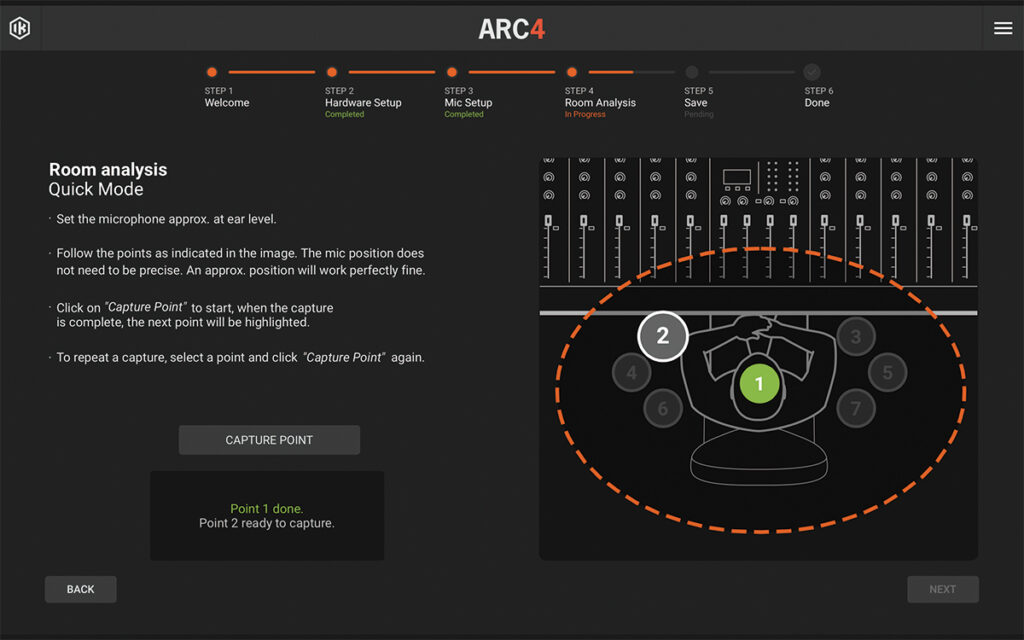Image resolution: width=1024 pixels, height=640 pixels.
Task: Select capture point 3 in the diagram
Action: click(x=856, y=337)
